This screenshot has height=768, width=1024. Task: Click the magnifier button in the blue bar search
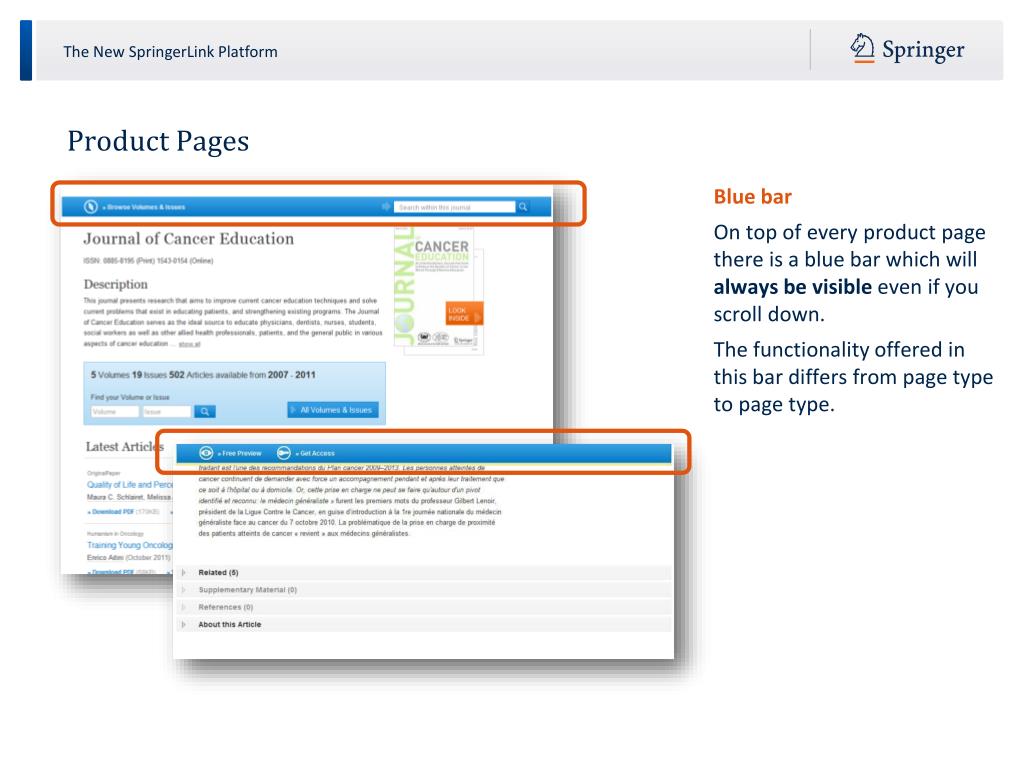(523, 207)
